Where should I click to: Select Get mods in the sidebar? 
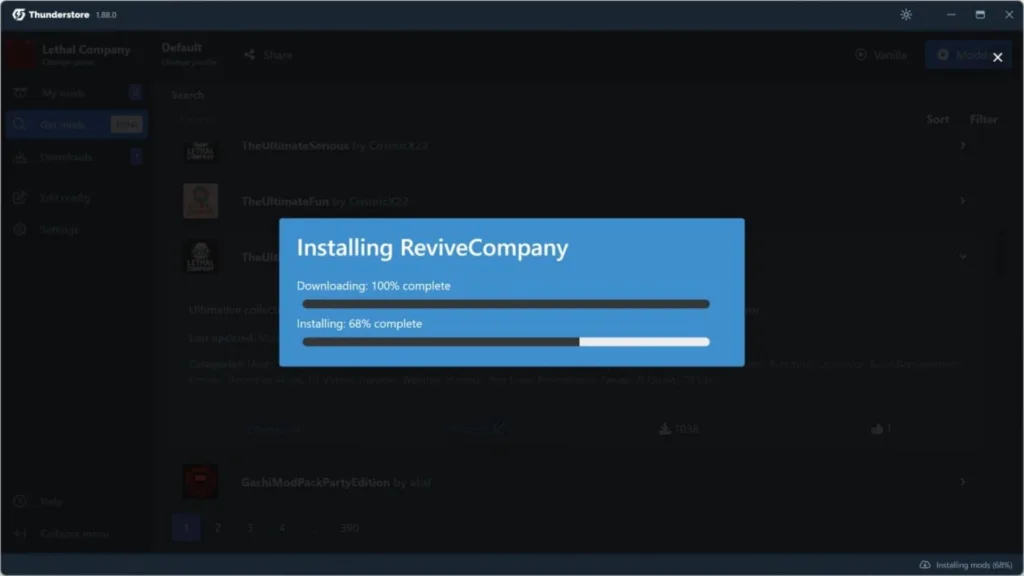tap(63, 125)
